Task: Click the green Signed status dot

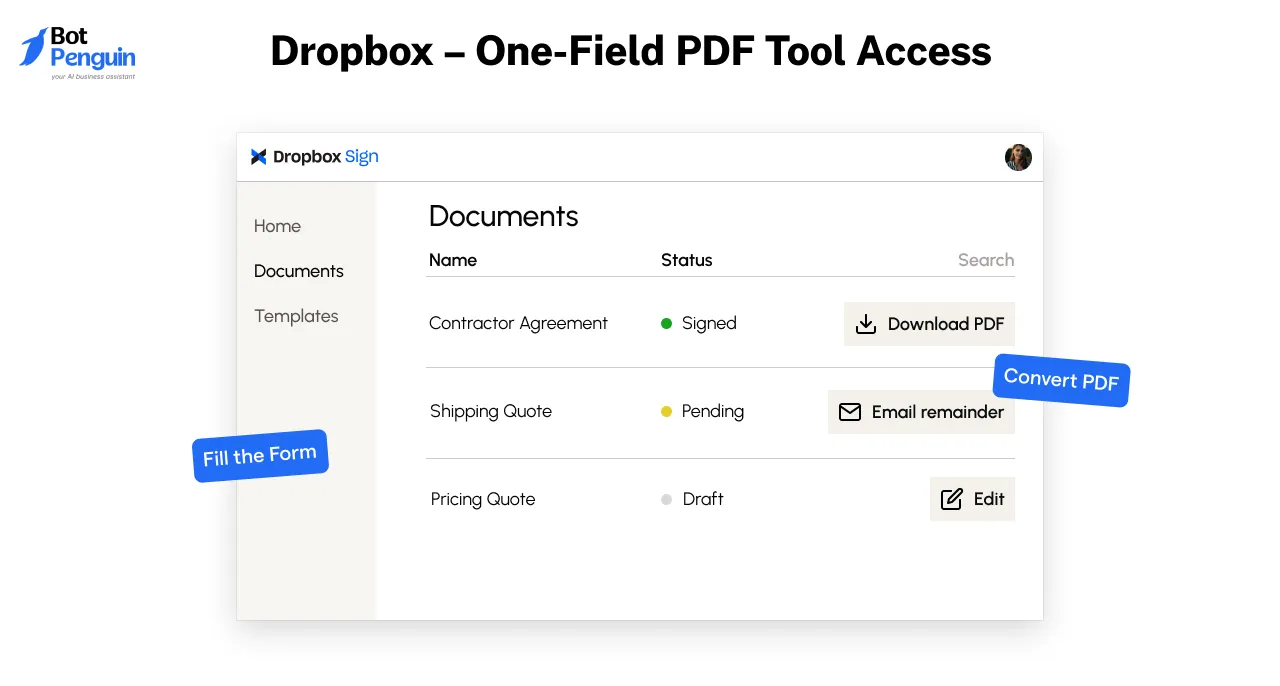Action: click(665, 323)
